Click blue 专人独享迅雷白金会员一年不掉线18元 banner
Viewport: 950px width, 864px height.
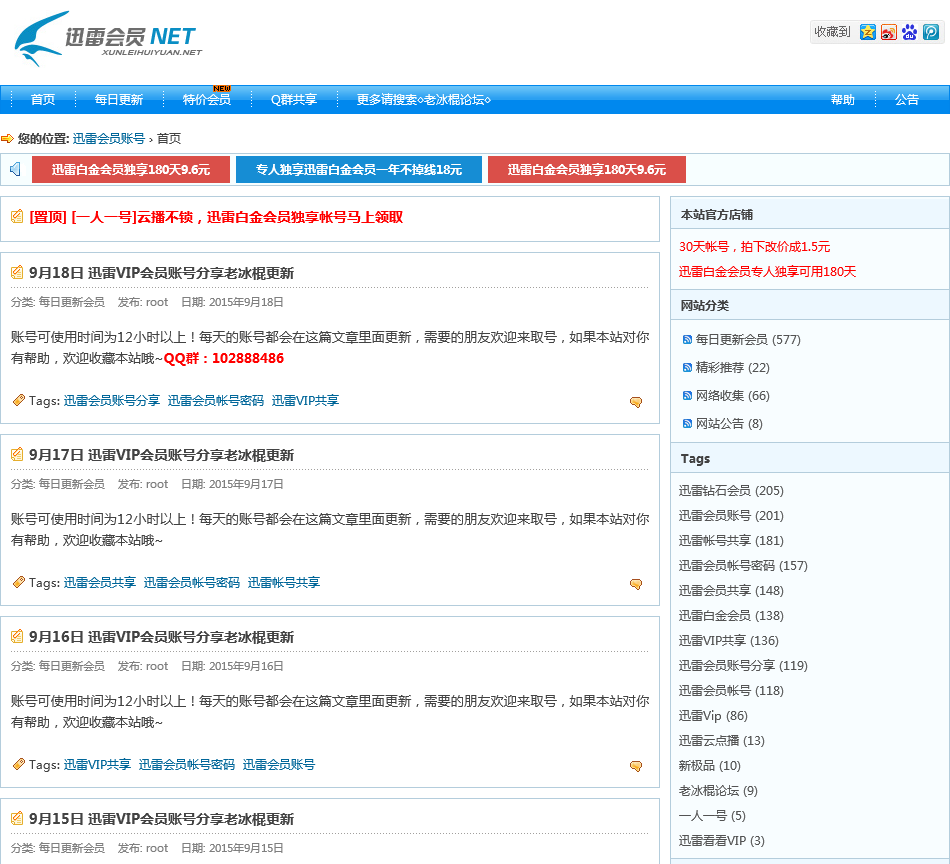pos(359,170)
